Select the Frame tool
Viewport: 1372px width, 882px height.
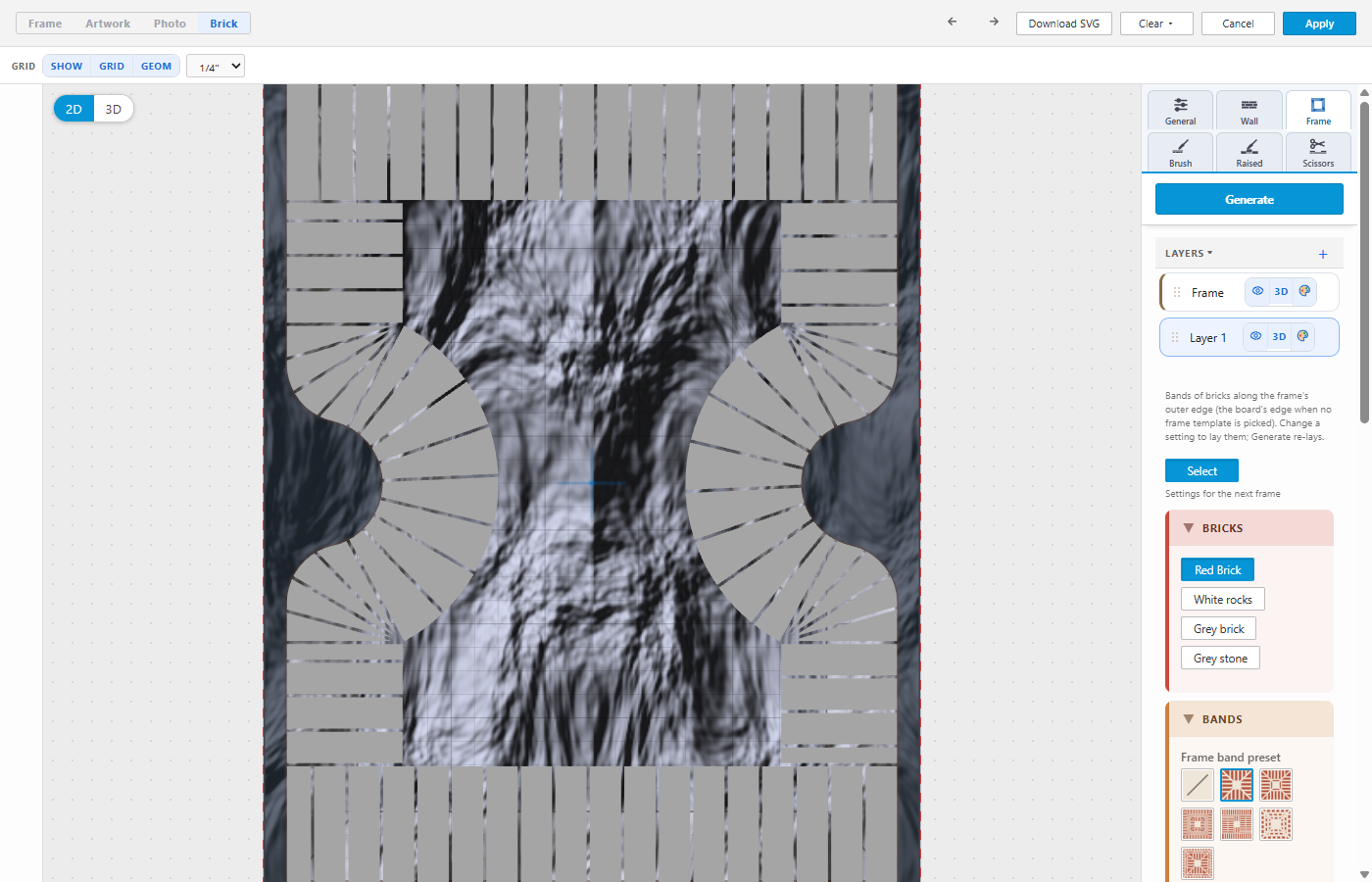pos(1318,111)
